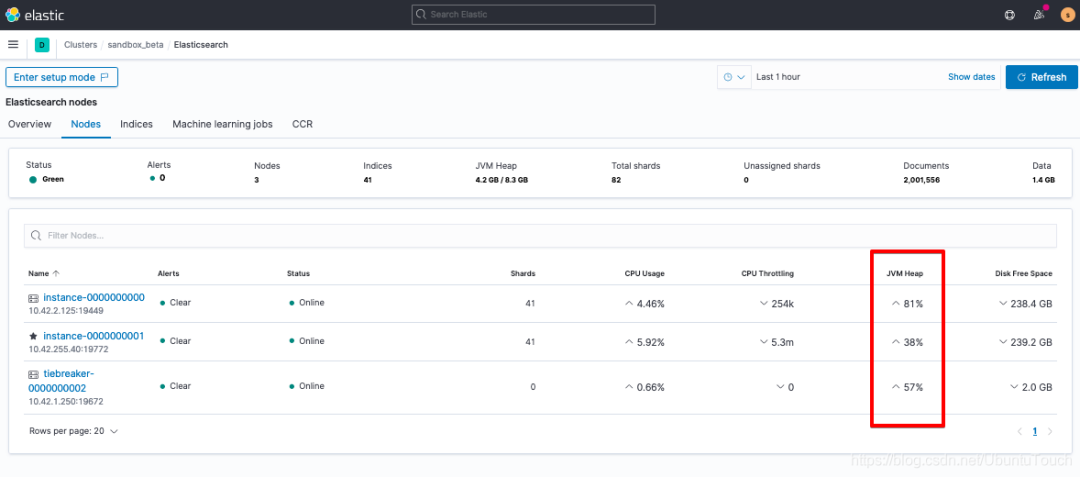Click the 5.3m CPU throttling value
This screenshot has height=477, width=1080.
click(782, 341)
